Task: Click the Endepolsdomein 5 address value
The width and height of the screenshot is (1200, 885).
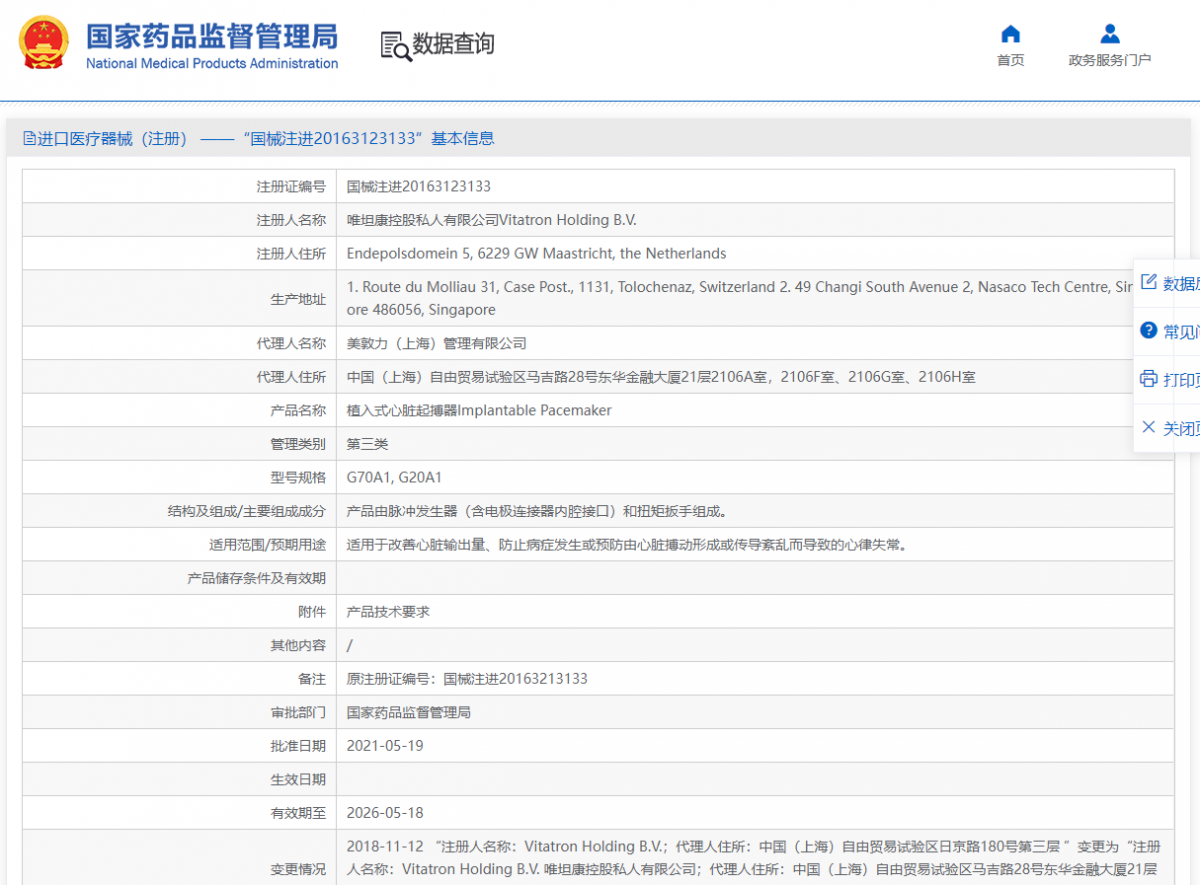Action: coord(536,253)
